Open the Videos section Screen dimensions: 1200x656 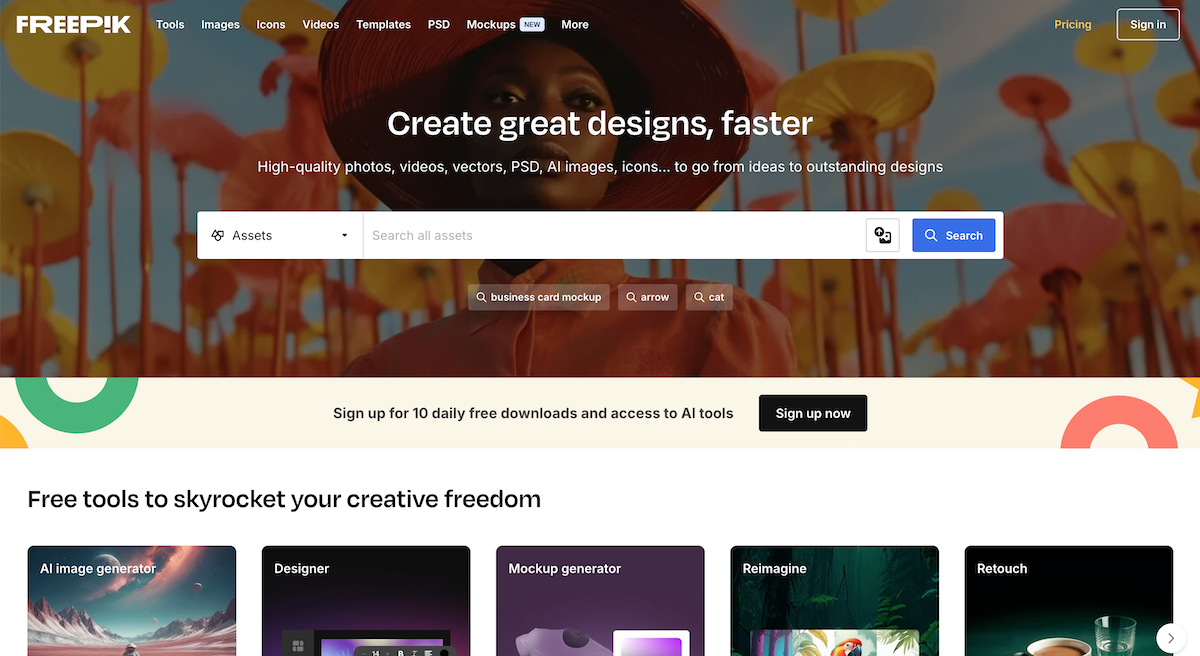coord(321,24)
